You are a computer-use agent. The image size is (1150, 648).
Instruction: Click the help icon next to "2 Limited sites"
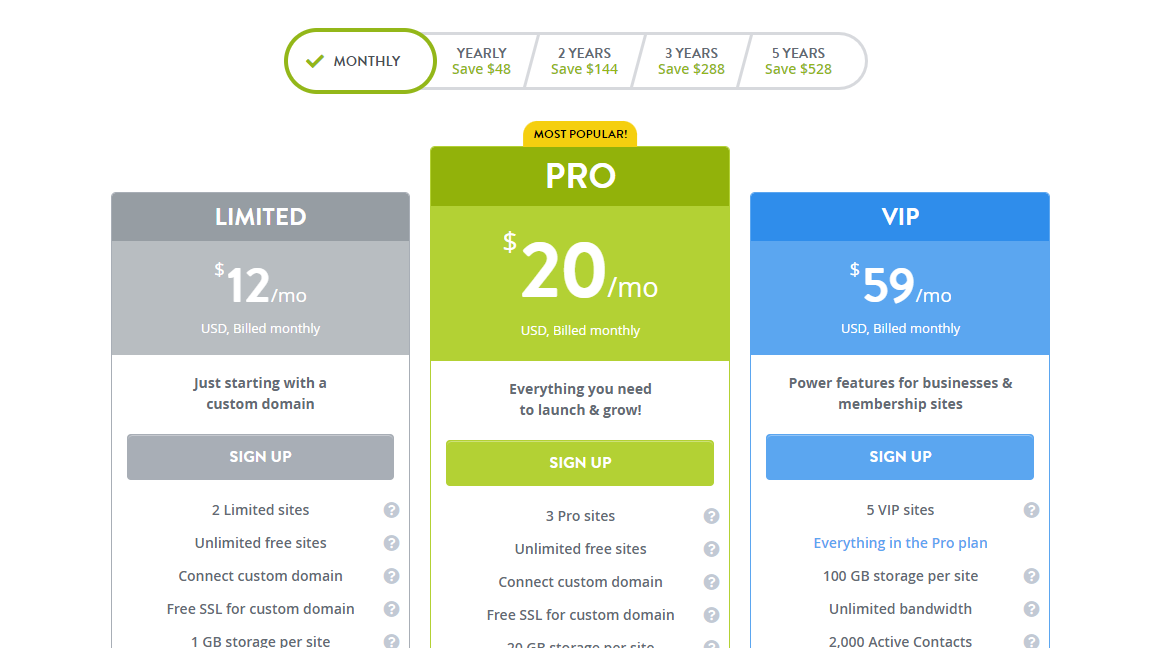click(x=392, y=510)
